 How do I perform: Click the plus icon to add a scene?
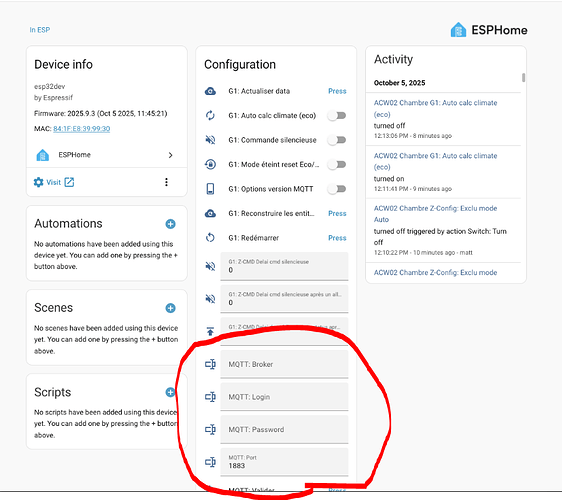click(170, 308)
